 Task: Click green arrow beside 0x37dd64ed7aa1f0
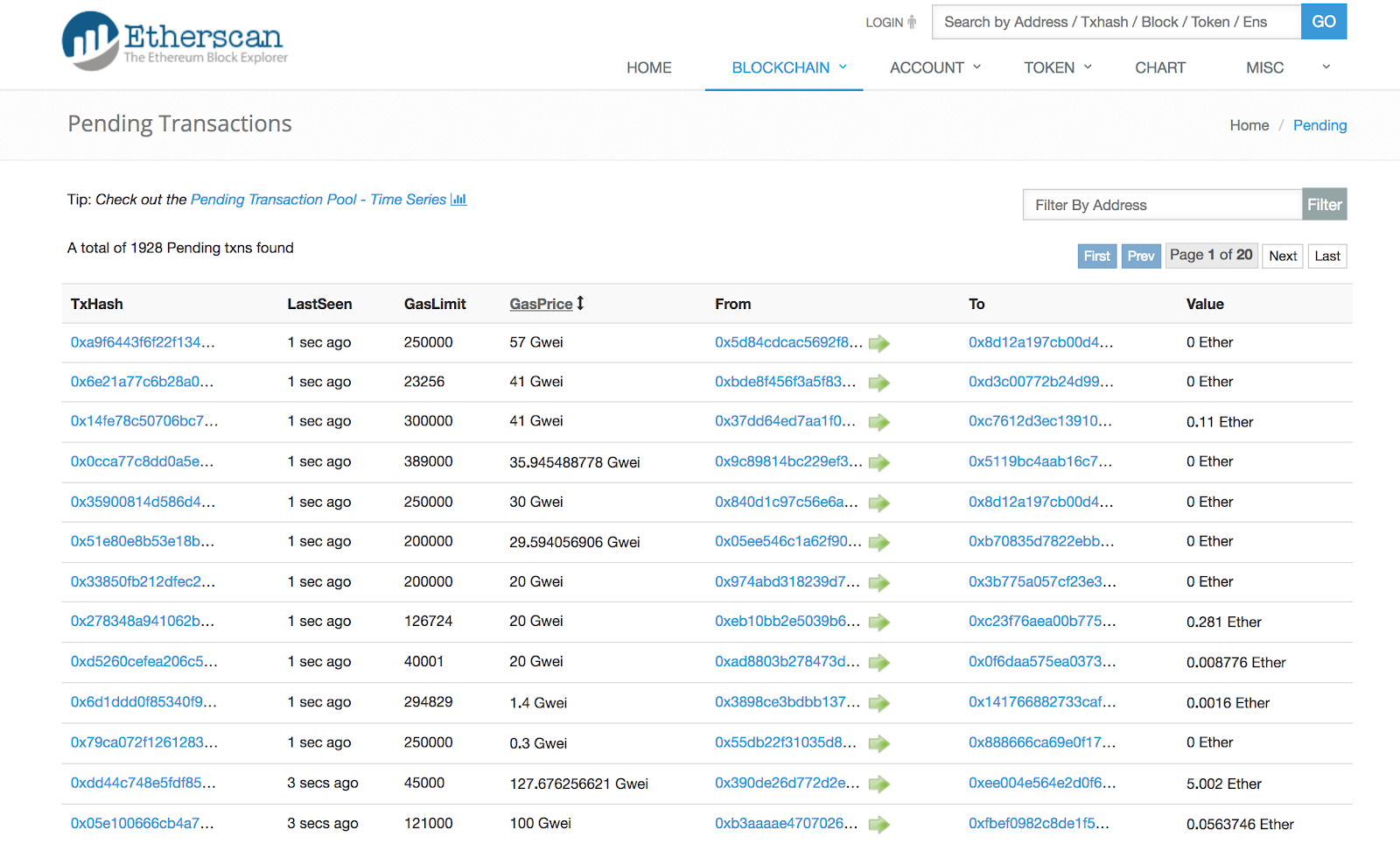point(879,422)
